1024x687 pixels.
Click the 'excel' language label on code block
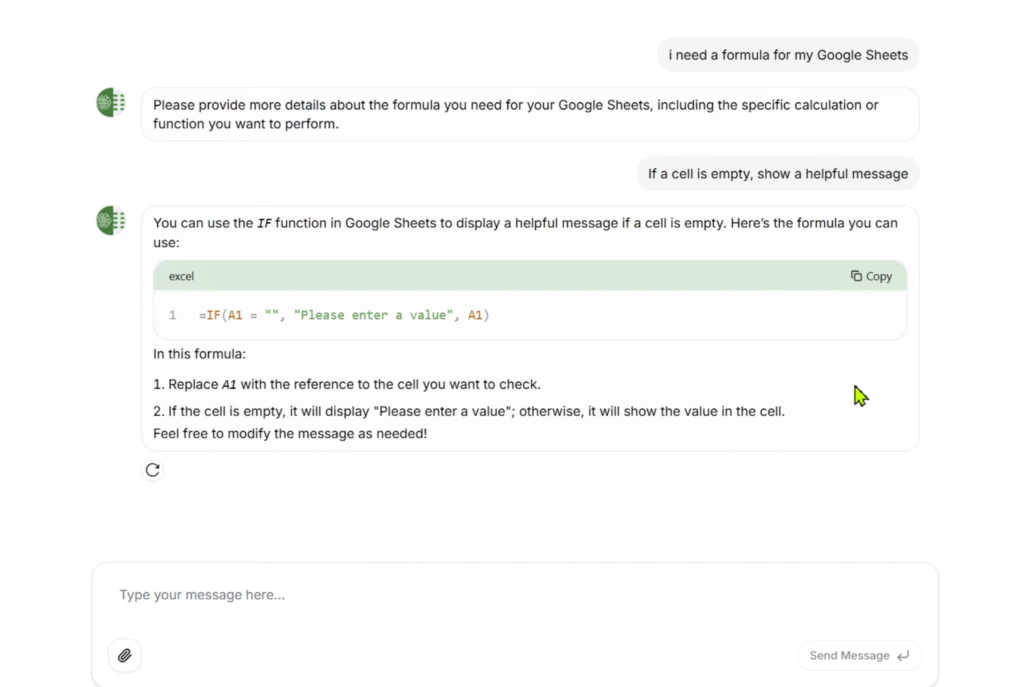click(181, 276)
